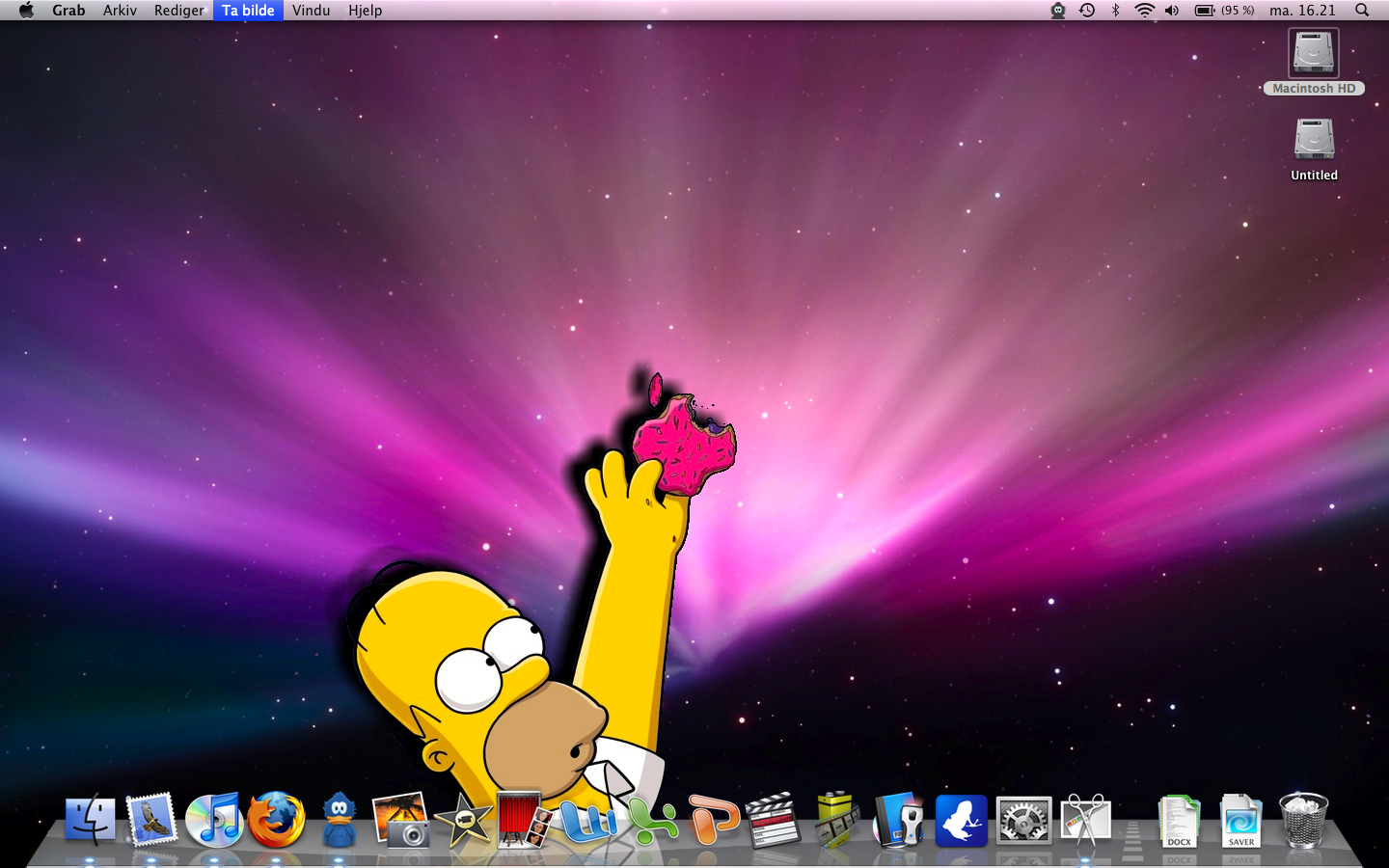
Task: Launch the photo app with camera icon
Action: click(401, 820)
